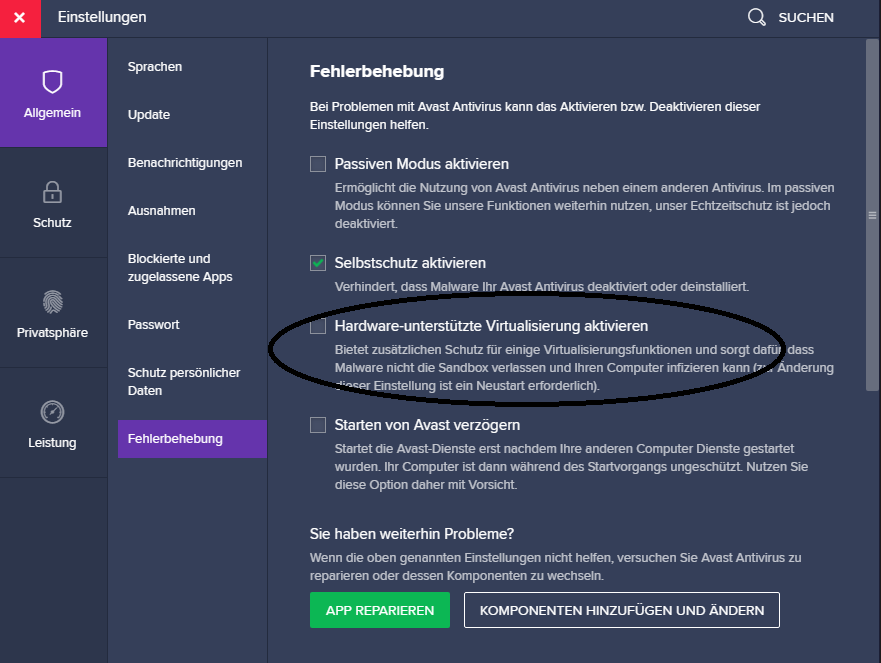Click KOMPONENTEN HINZUFÜGEN UND ÄNDERN button
Viewport: 881px width, 663px height.
[x=622, y=610]
